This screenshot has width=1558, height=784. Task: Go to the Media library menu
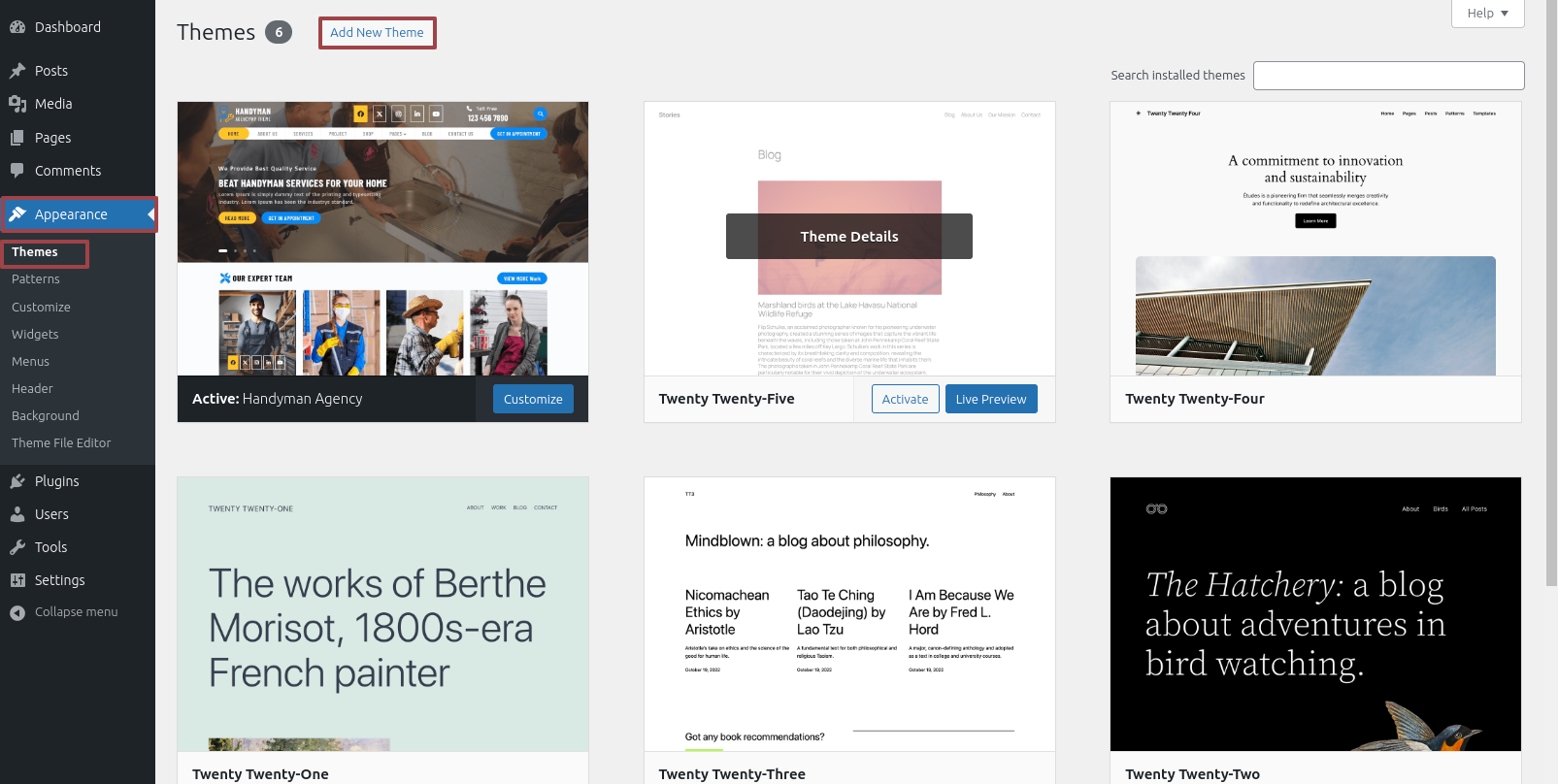tap(78, 104)
